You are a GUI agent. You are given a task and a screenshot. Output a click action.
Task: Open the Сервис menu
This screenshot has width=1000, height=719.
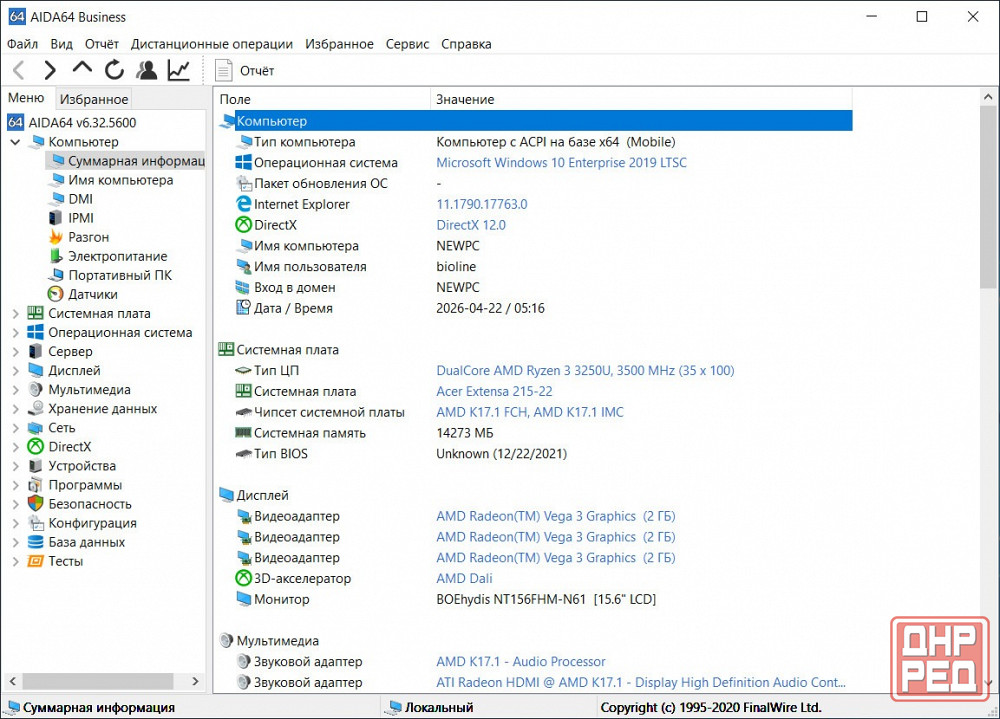point(407,44)
